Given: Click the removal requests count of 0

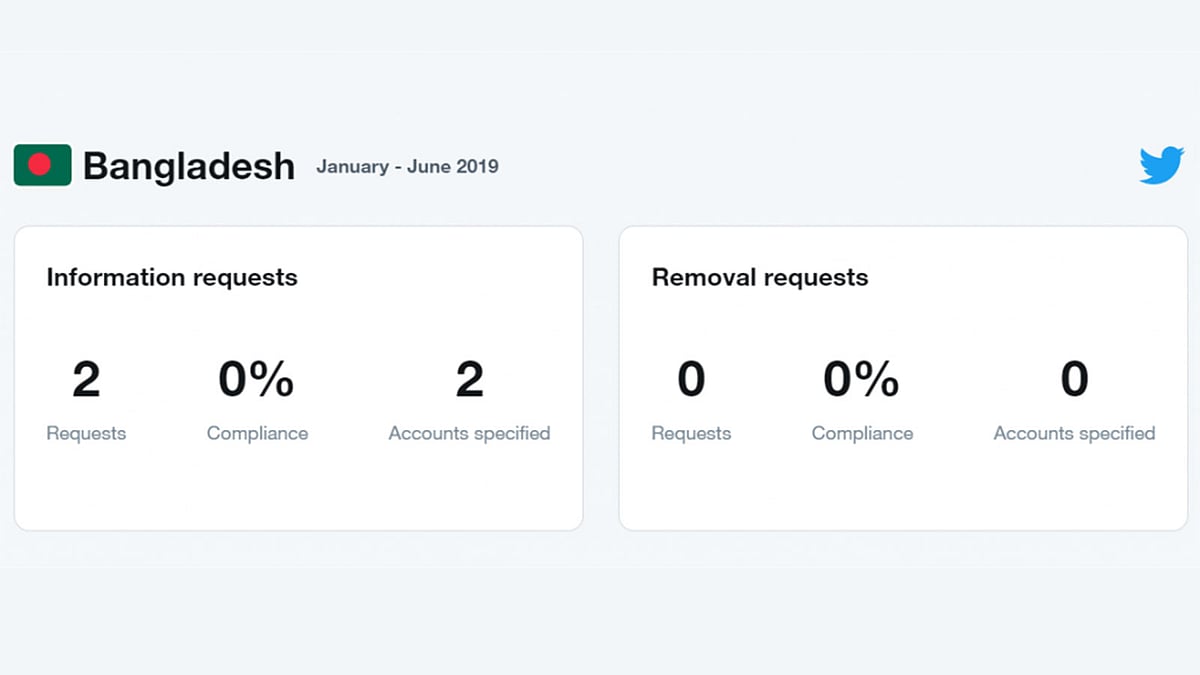Looking at the screenshot, I should click(x=691, y=380).
